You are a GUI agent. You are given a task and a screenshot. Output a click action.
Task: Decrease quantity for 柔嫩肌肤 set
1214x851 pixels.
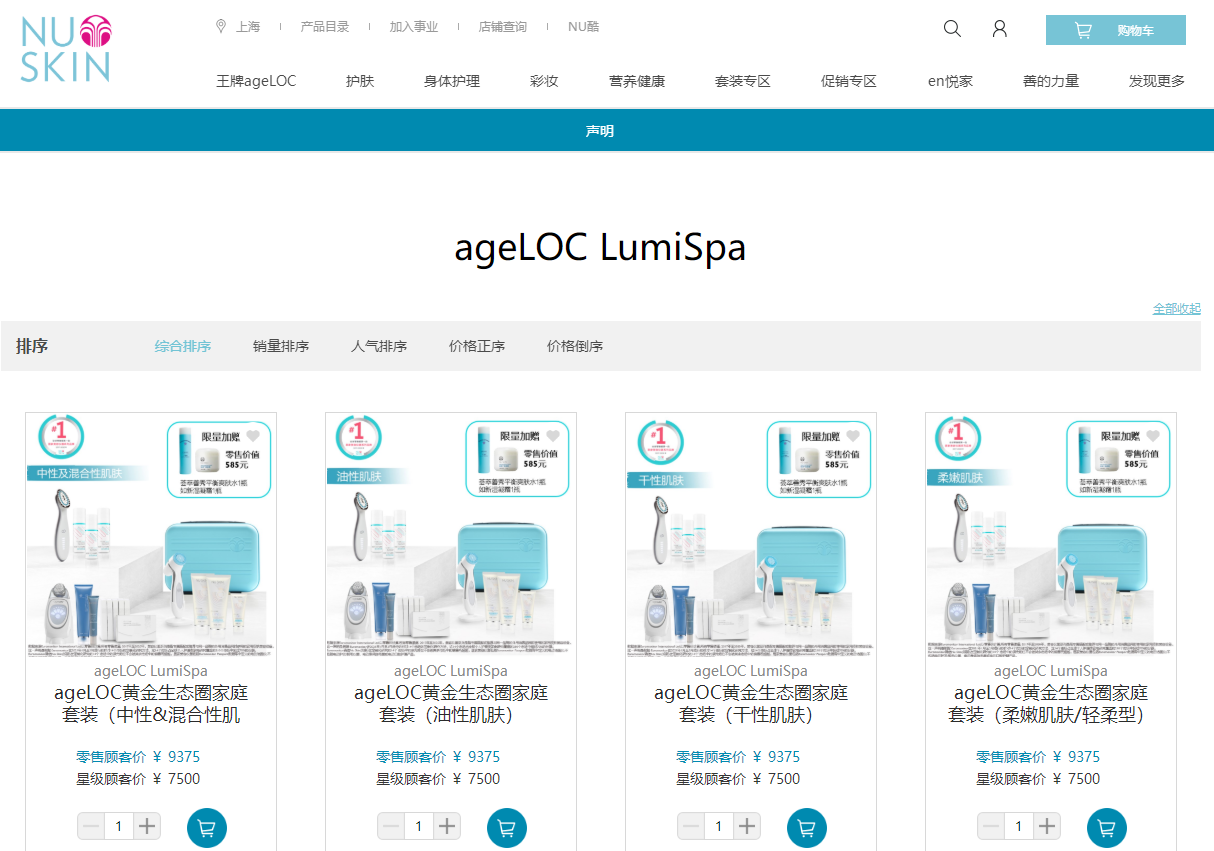(x=991, y=826)
